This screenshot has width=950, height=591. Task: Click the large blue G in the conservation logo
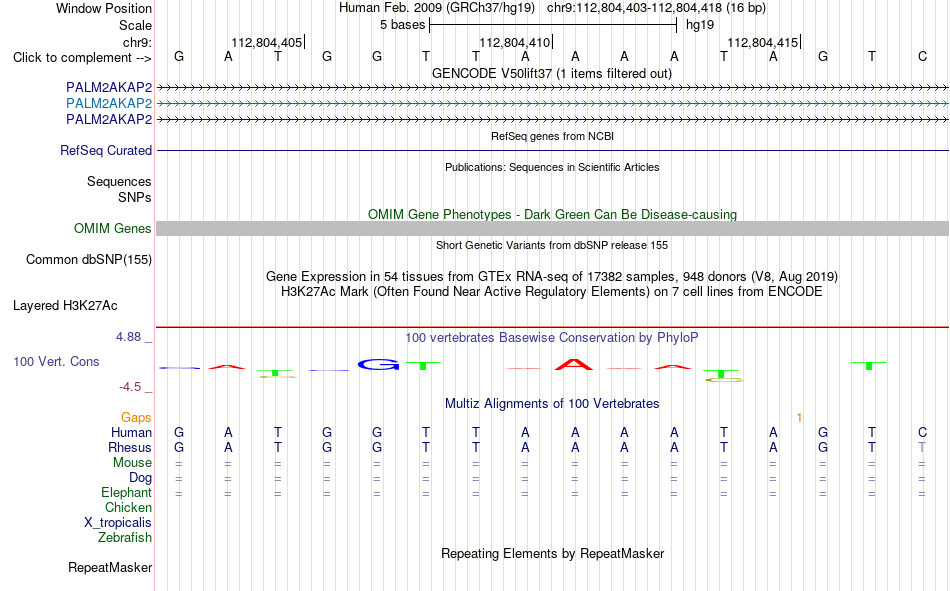(378, 364)
